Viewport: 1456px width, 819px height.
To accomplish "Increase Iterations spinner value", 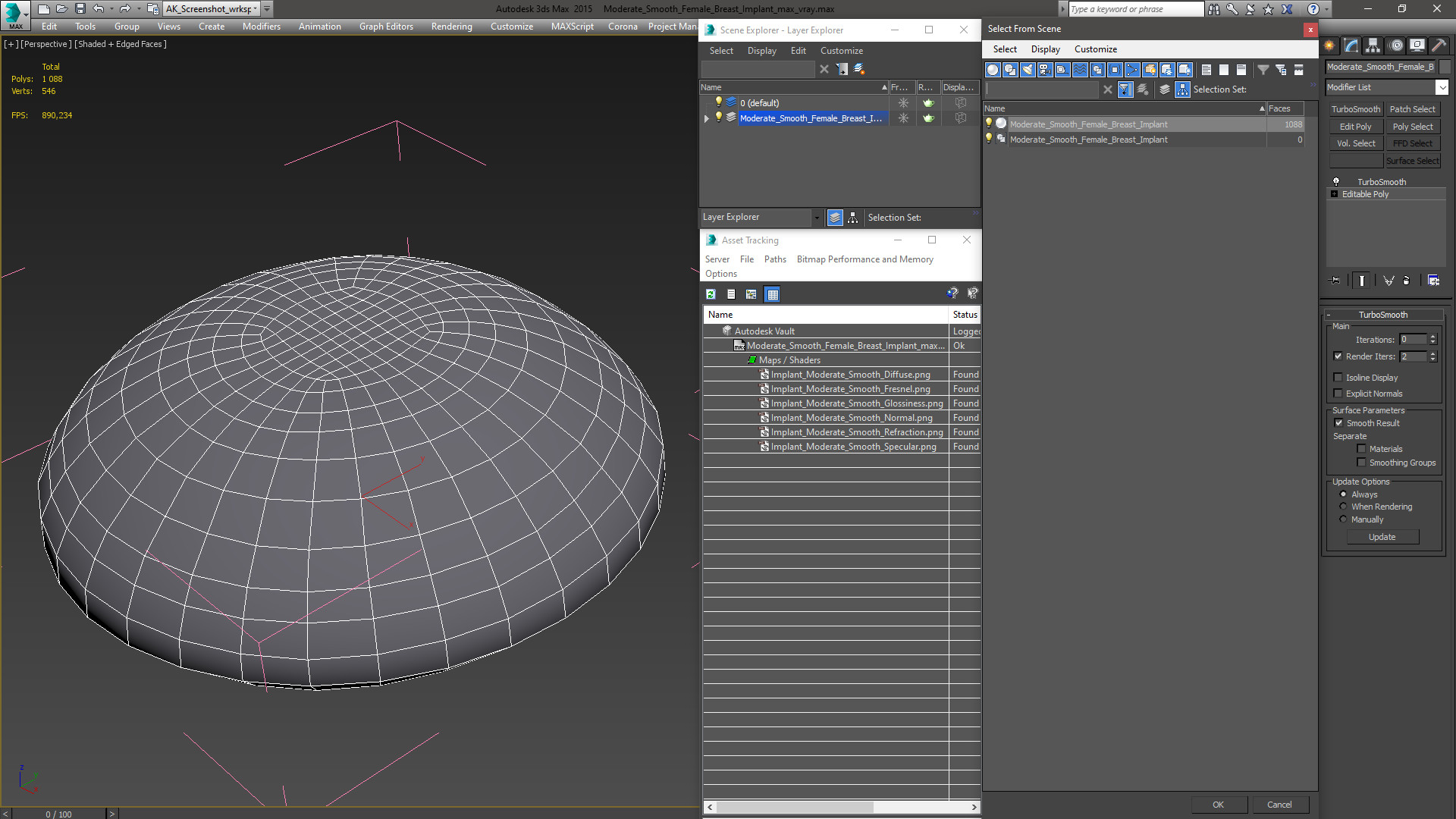I will (1433, 337).
